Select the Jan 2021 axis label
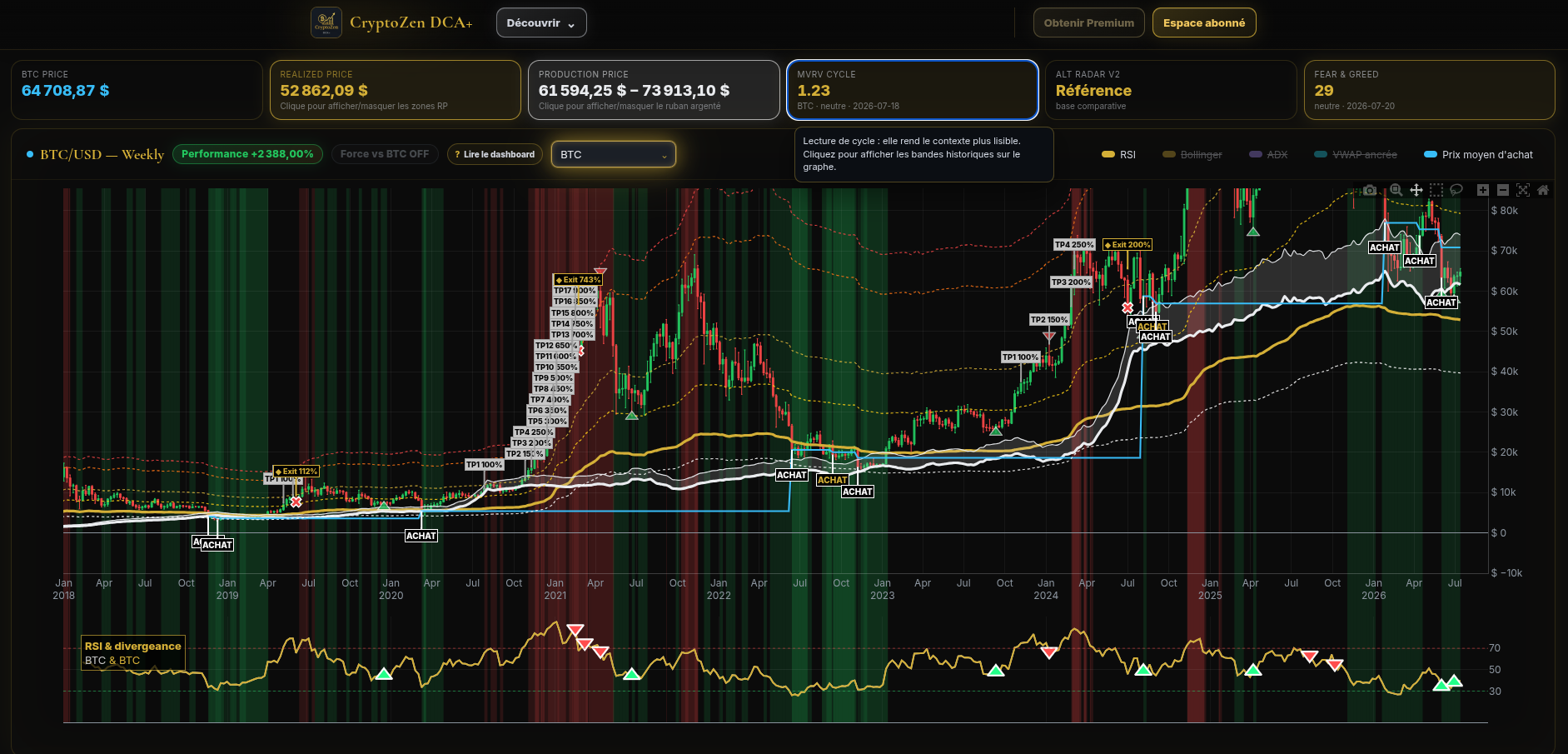Viewport: 1568px width, 754px height. point(555,589)
